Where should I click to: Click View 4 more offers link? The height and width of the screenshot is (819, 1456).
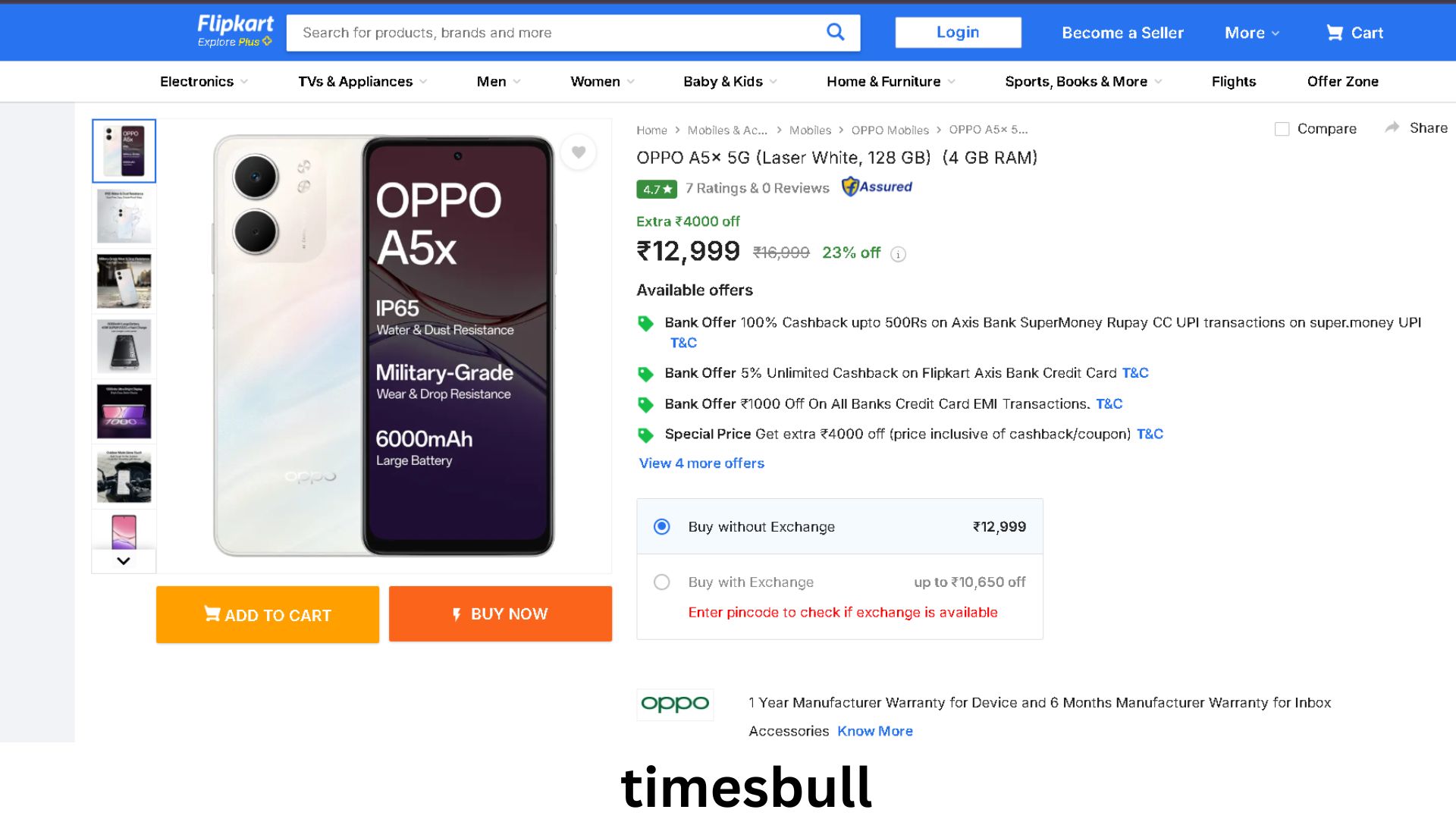(x=701, y=463)
